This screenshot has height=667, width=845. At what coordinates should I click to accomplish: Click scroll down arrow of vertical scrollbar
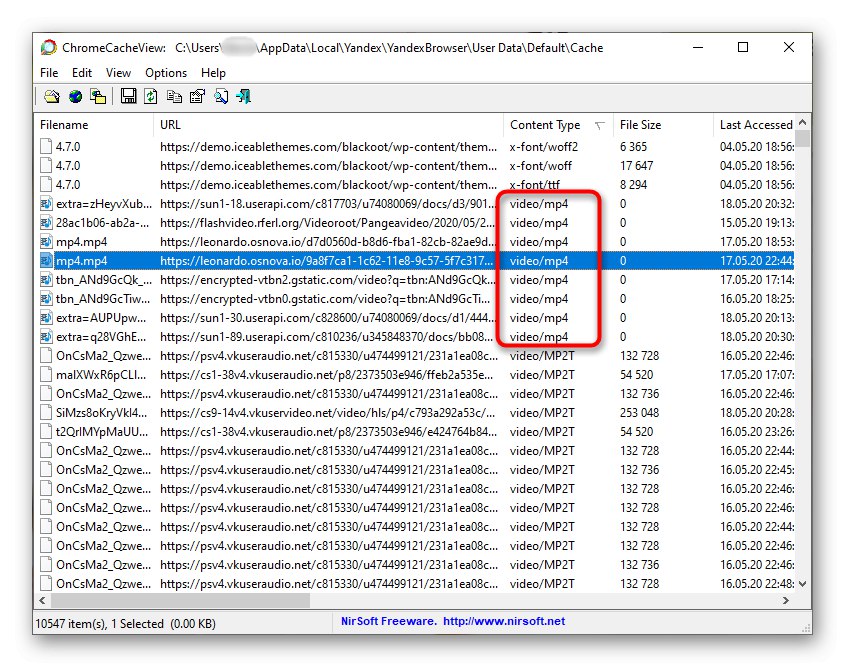(x=802, y=584)
